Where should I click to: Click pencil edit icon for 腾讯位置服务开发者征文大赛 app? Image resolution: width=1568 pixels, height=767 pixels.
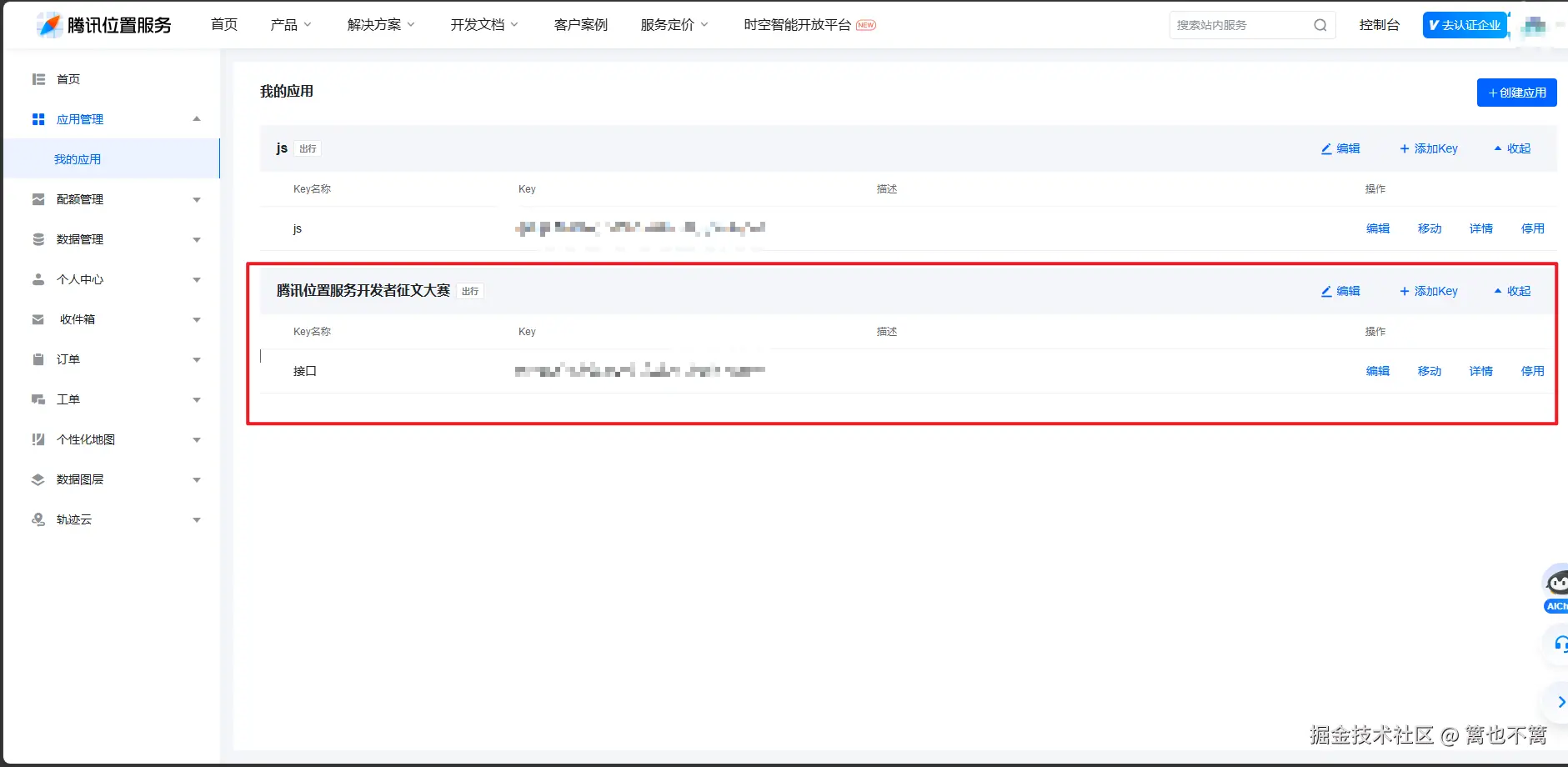[1326, 291]
